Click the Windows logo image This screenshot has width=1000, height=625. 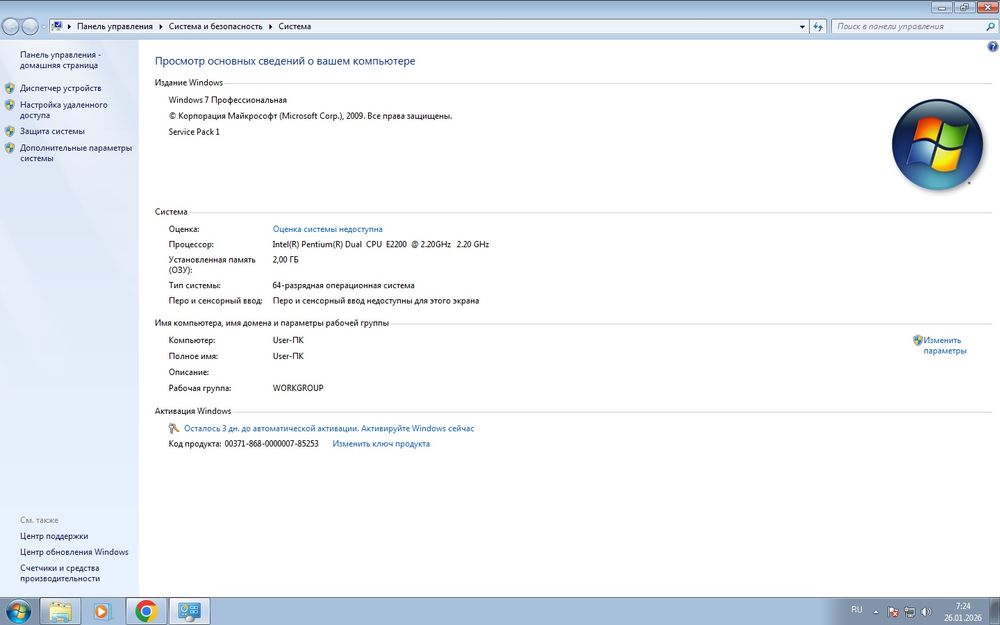tap(938, 144)
